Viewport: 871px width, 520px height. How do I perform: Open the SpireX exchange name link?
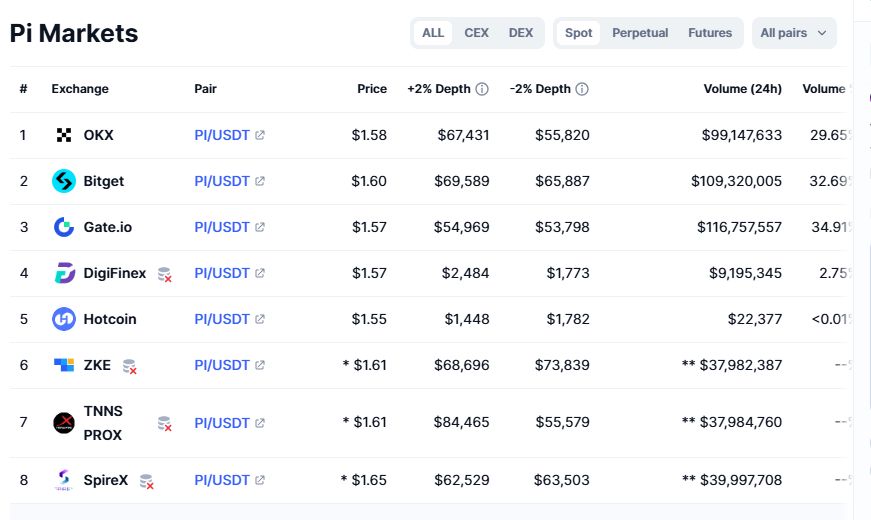tap(106, 480)
